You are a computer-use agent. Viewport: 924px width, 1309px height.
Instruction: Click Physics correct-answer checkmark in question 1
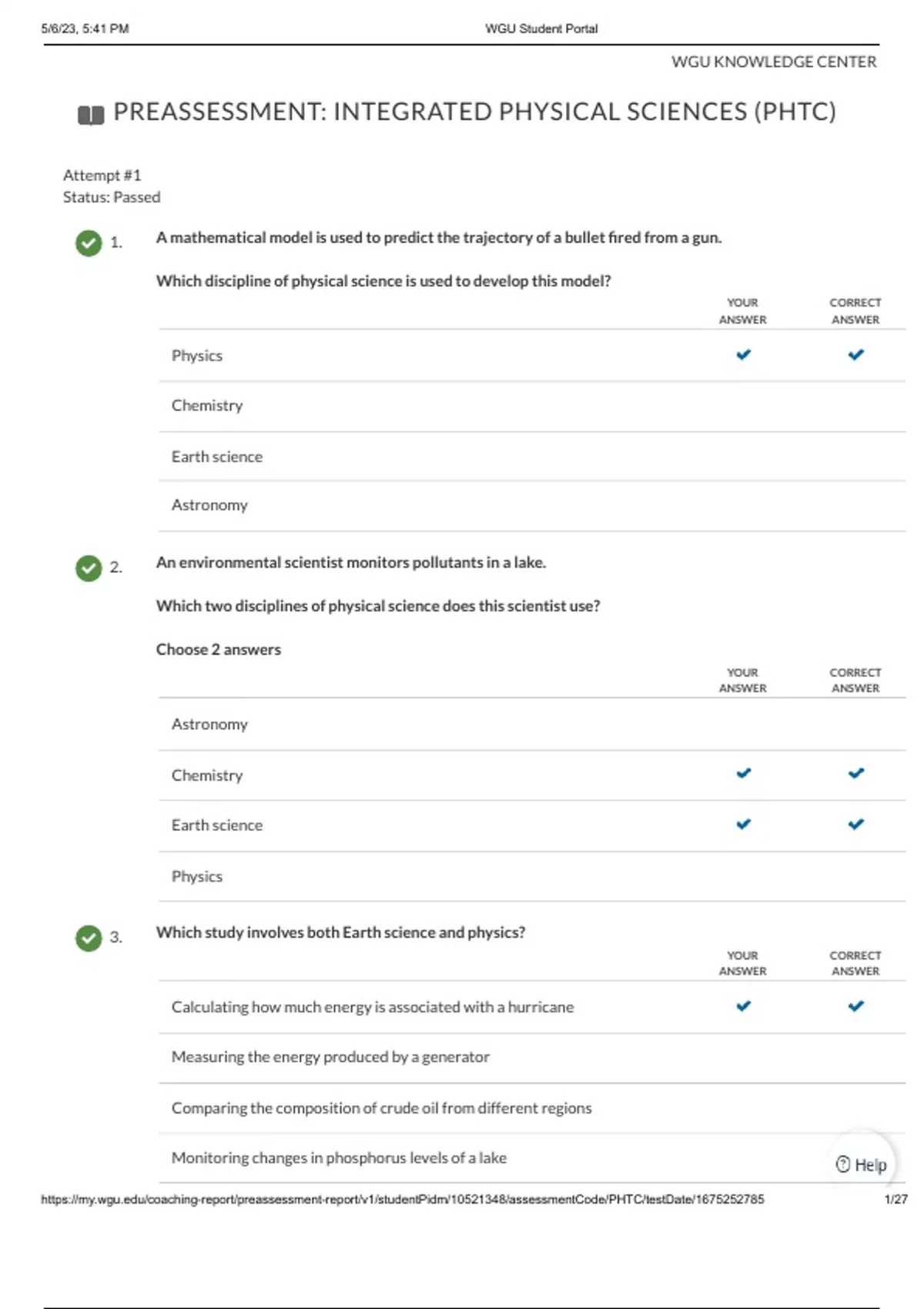click(x=855, y=354)
